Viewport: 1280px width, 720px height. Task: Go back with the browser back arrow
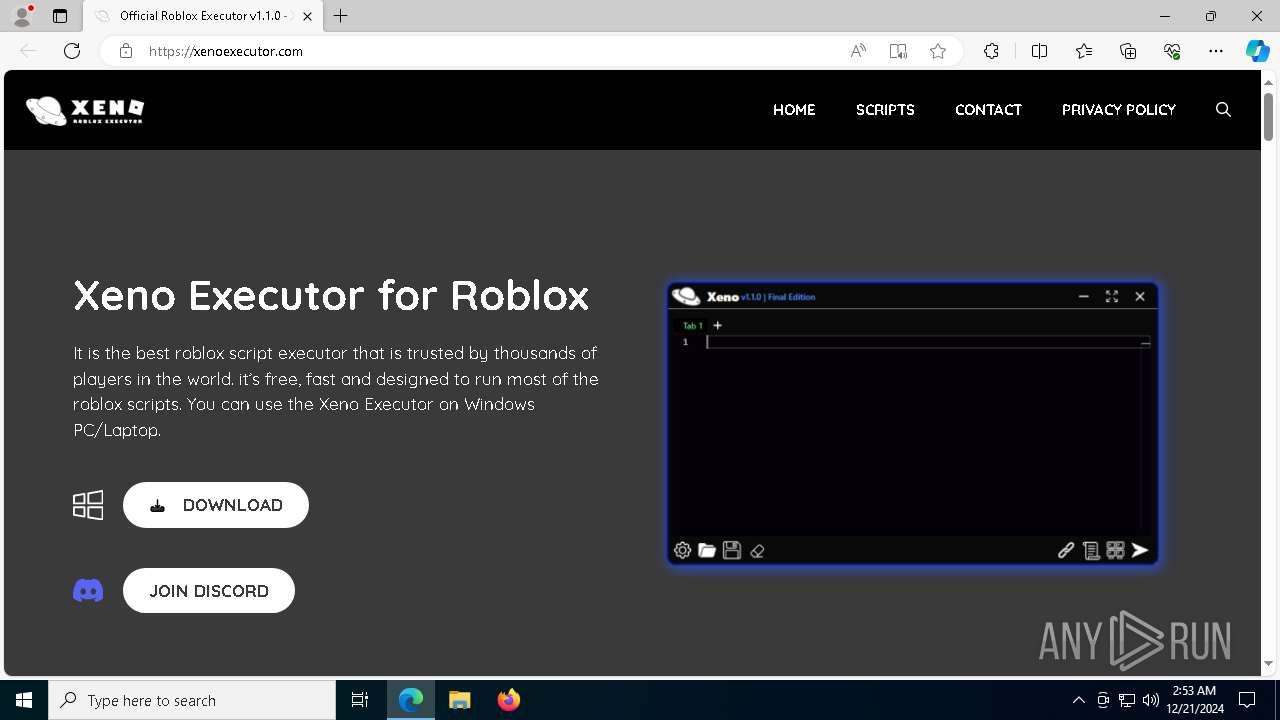click(28, 51)
